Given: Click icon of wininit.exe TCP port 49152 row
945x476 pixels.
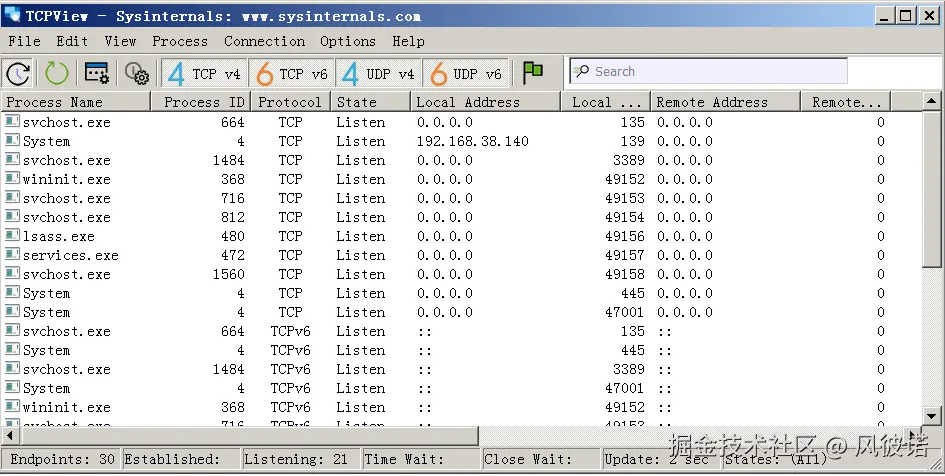Looking at the screenshot, I should click(12, 178).
